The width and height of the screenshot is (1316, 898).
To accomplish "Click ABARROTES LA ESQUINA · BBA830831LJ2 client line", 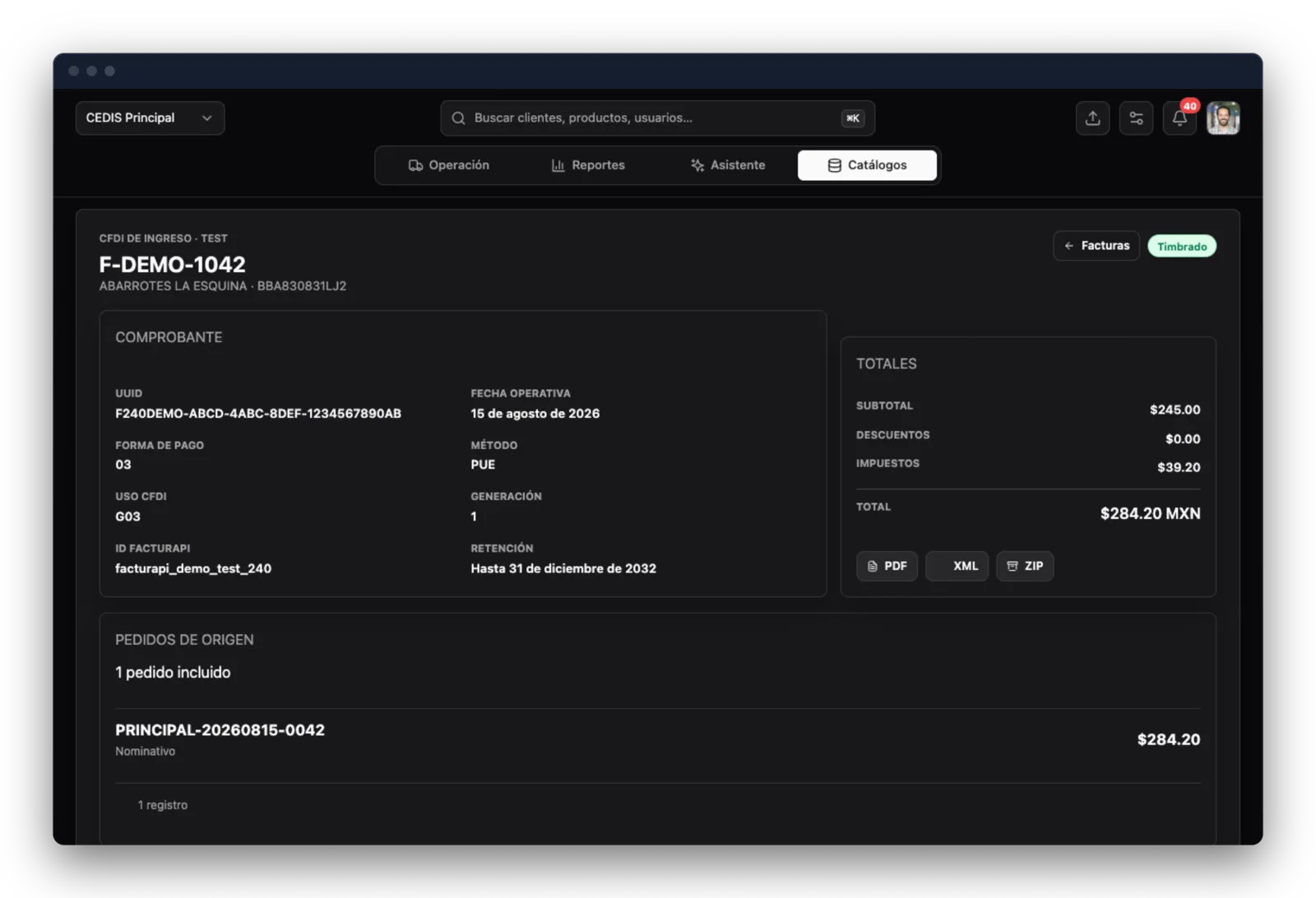I will click(x=223, y=286).
